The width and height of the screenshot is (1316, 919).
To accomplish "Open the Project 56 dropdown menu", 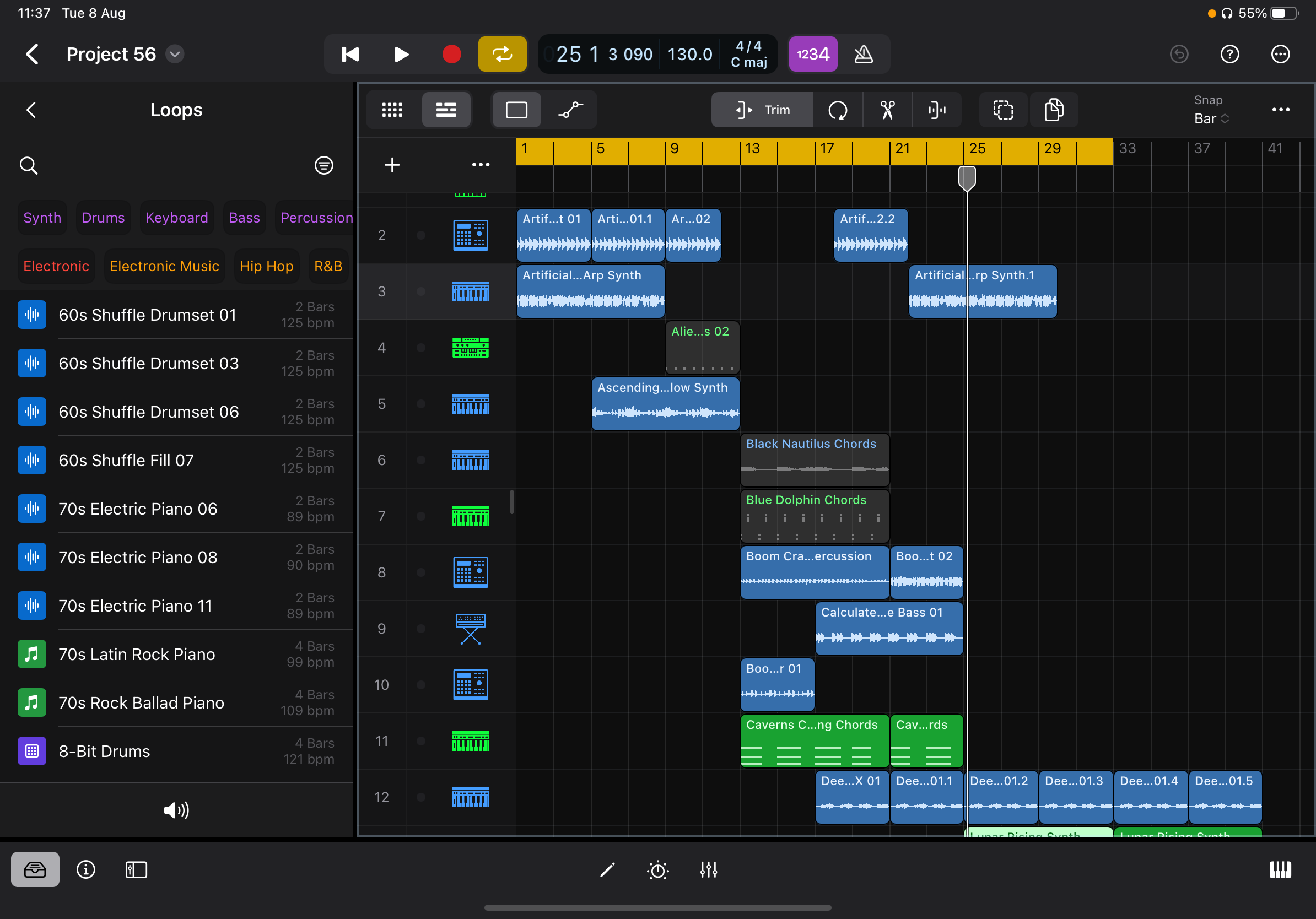I will 175,55.
